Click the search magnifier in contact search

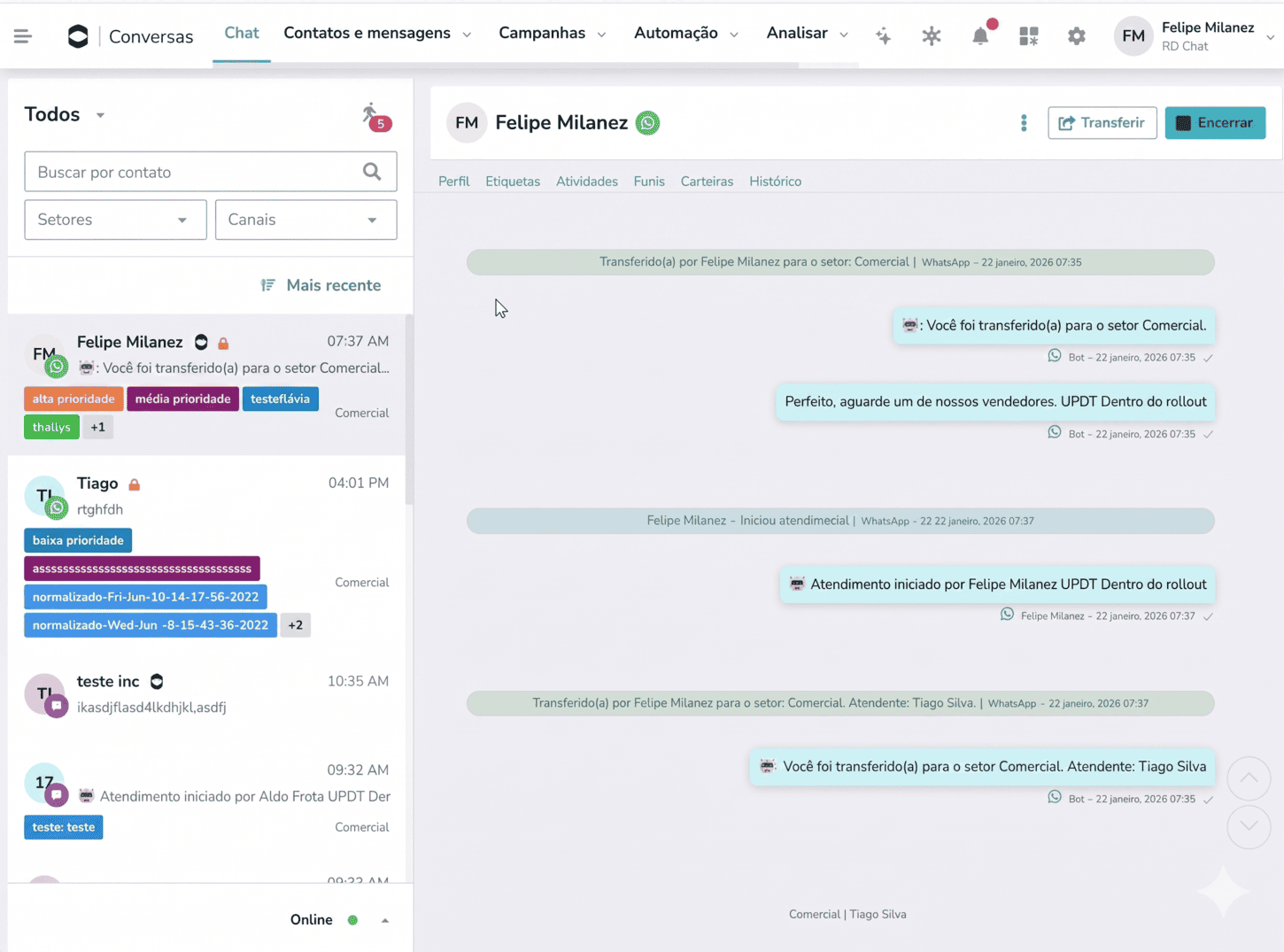[x=372, y=172]
